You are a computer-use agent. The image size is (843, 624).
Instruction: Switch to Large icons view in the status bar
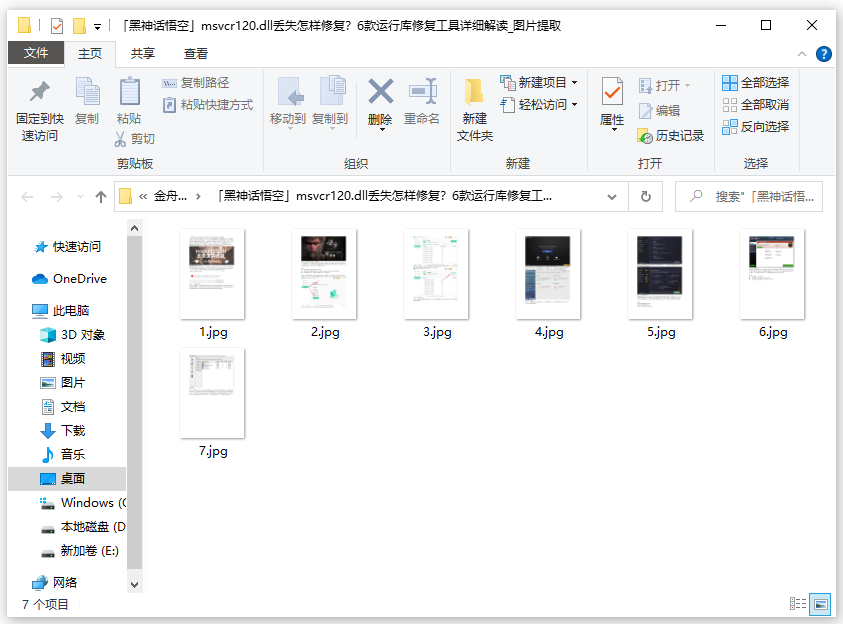point(820,604)
